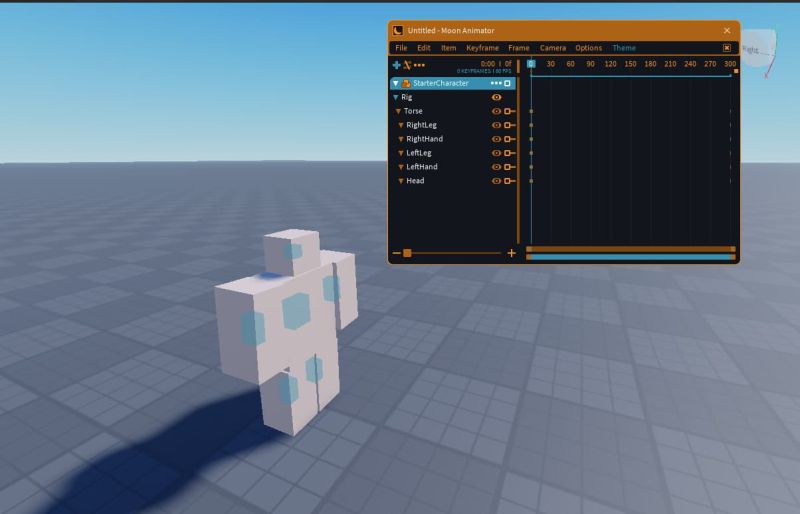Click the view orientation cube in viewport
Screen dimensions: 800x514
[758, 50]
